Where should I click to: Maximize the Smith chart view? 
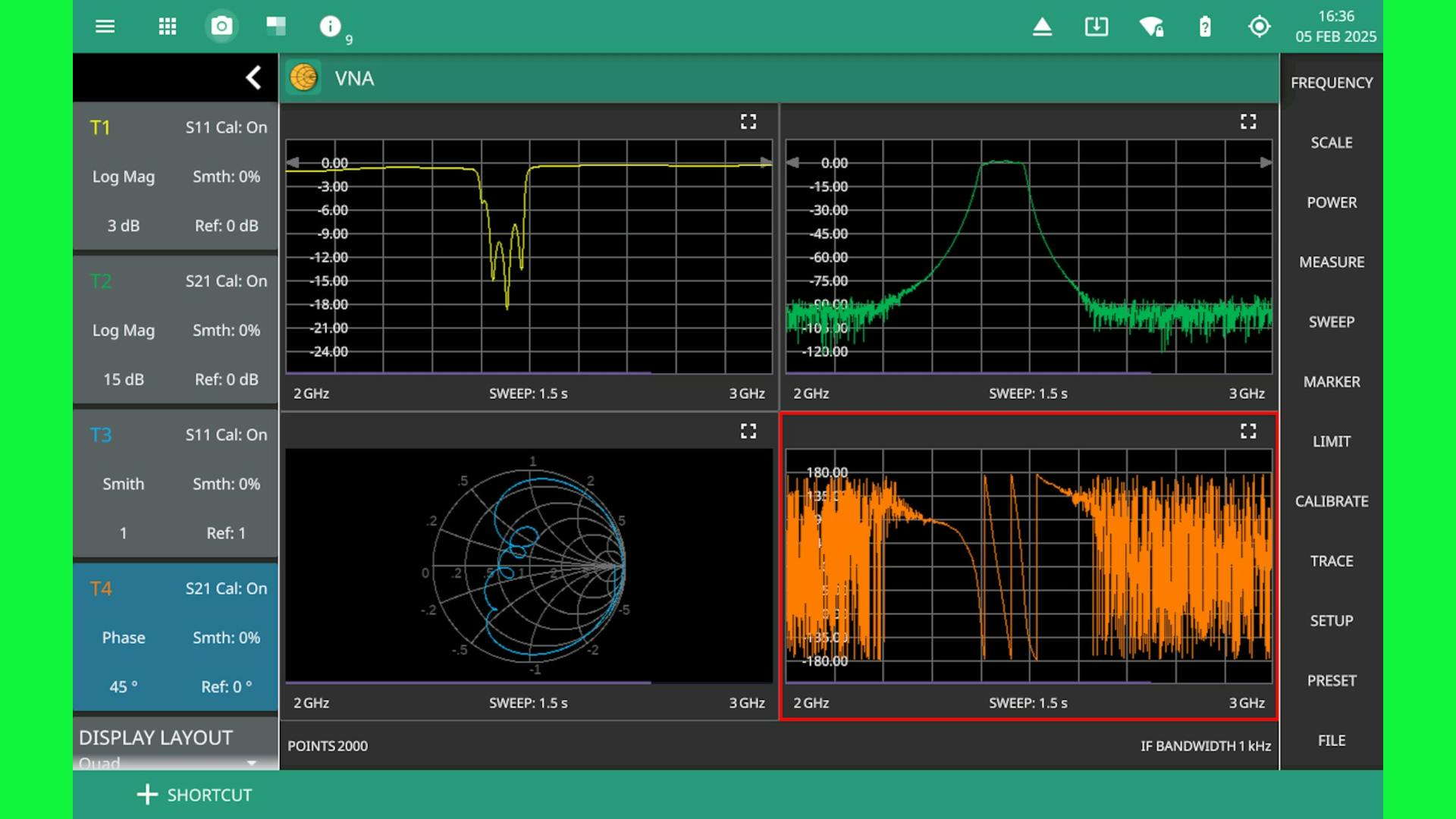click(x=748, y=431)
